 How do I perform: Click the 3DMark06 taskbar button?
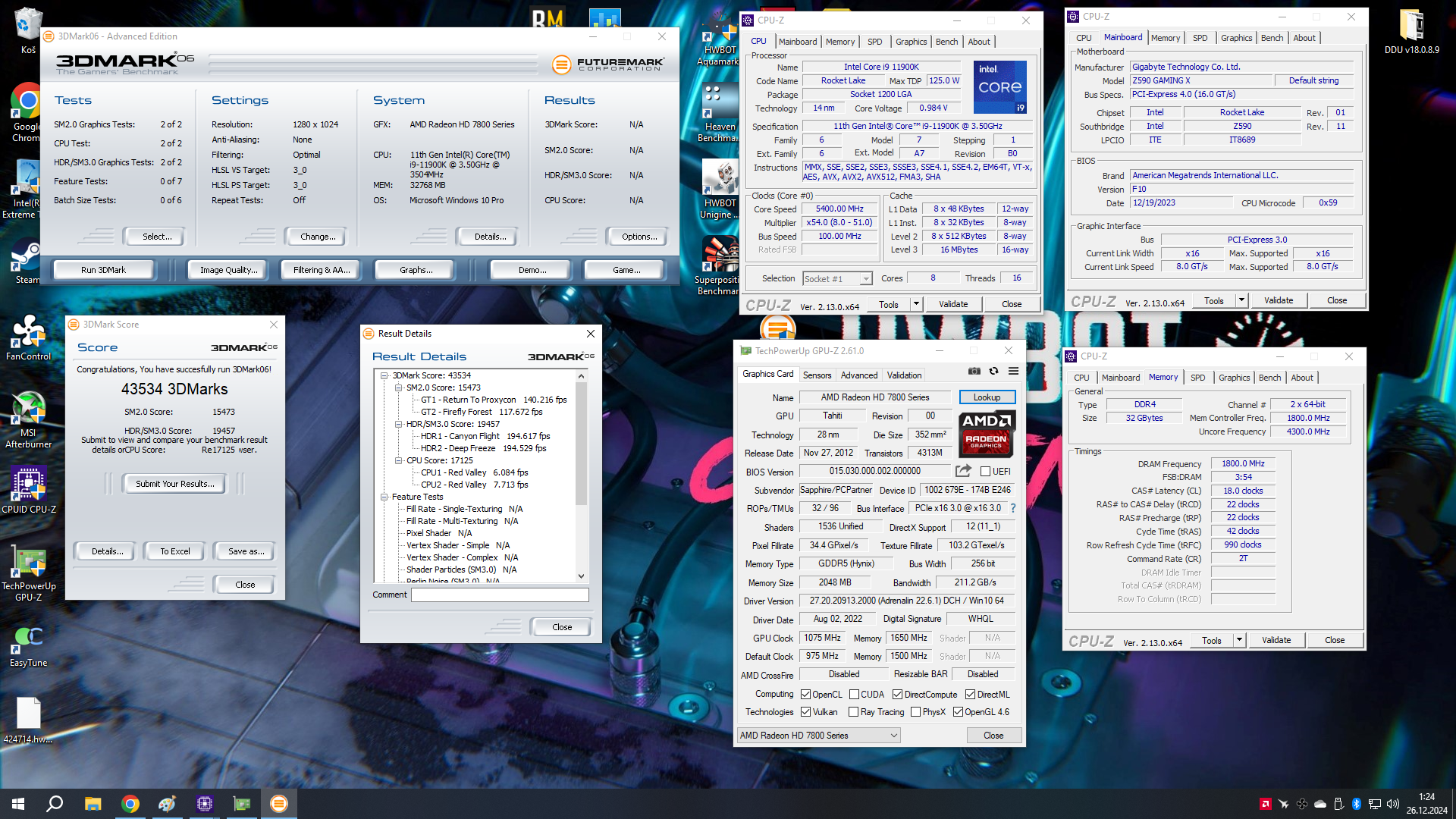pos(279,804)
